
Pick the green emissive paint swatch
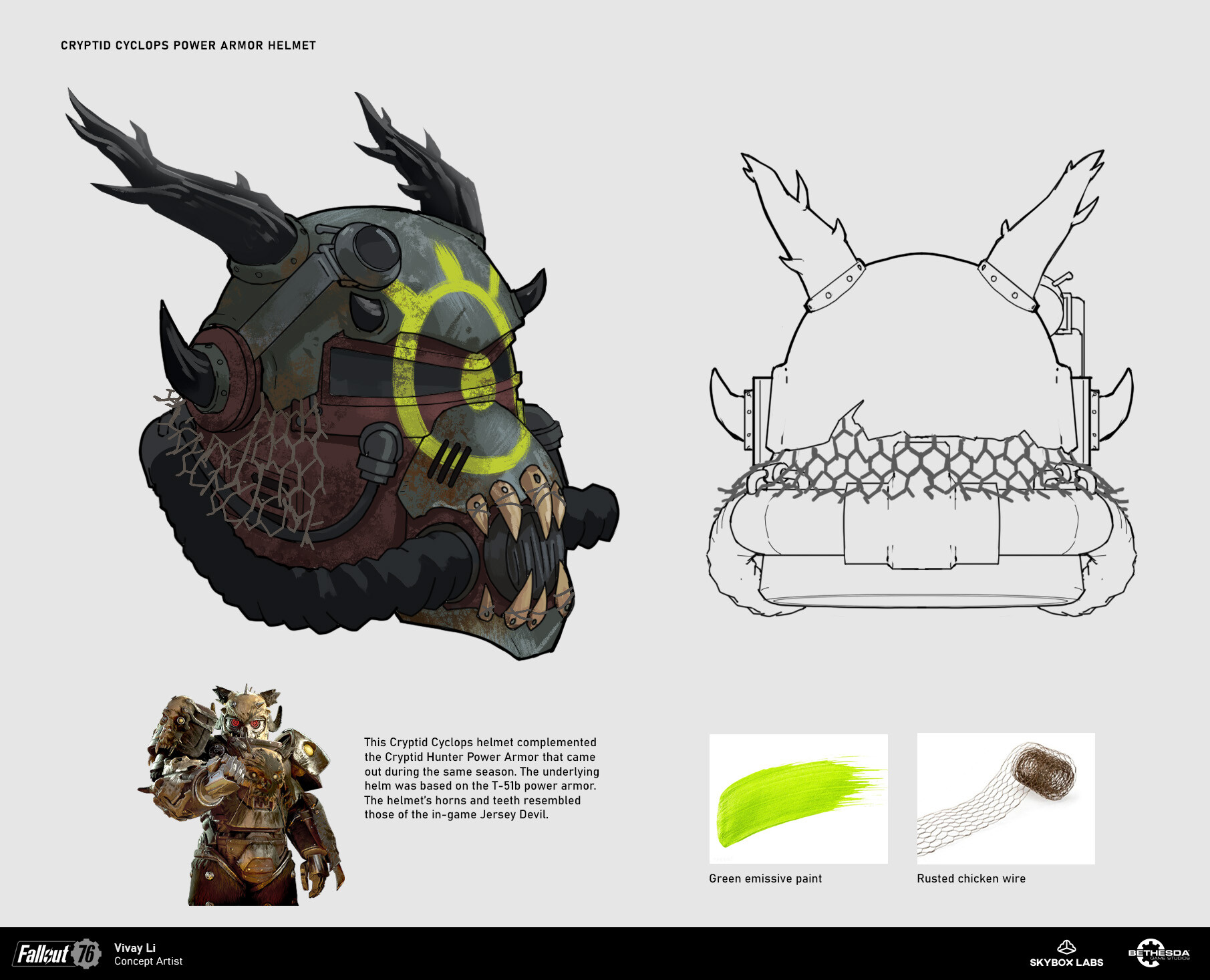coord(798,799)
